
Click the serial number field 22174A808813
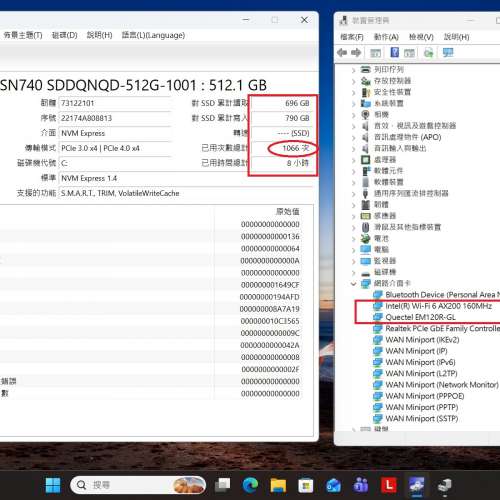[115, 118]
